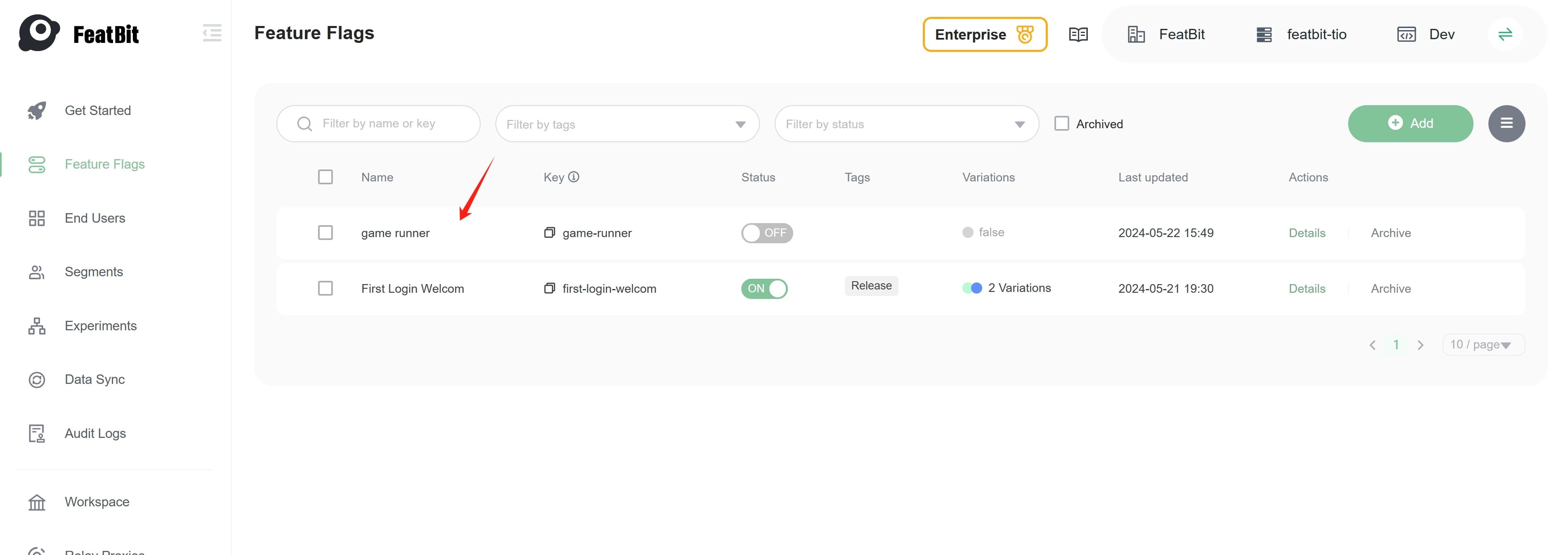
Task: Click the environment switch arrows icon
Action: (x=1505, y=35)
